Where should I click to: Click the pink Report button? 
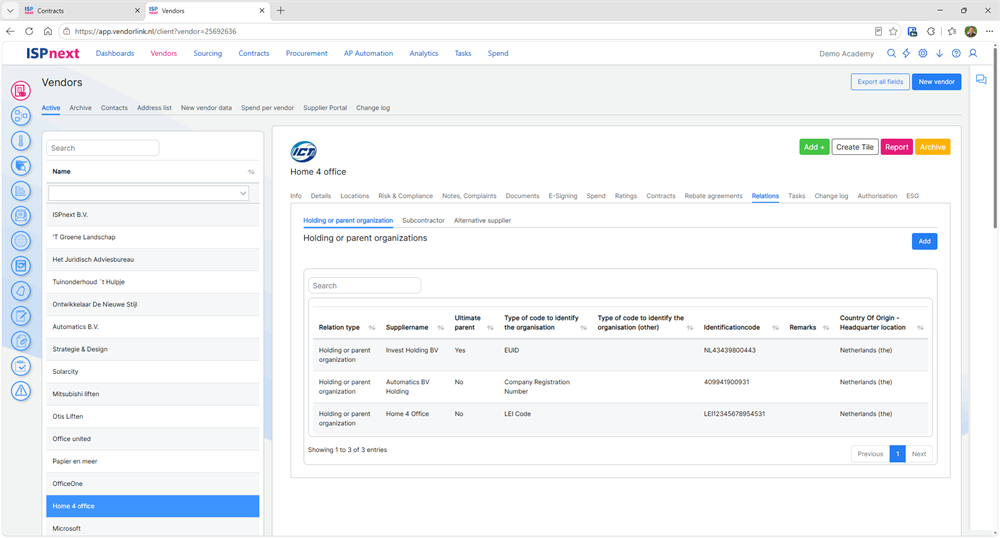click(x=896, y=147)
